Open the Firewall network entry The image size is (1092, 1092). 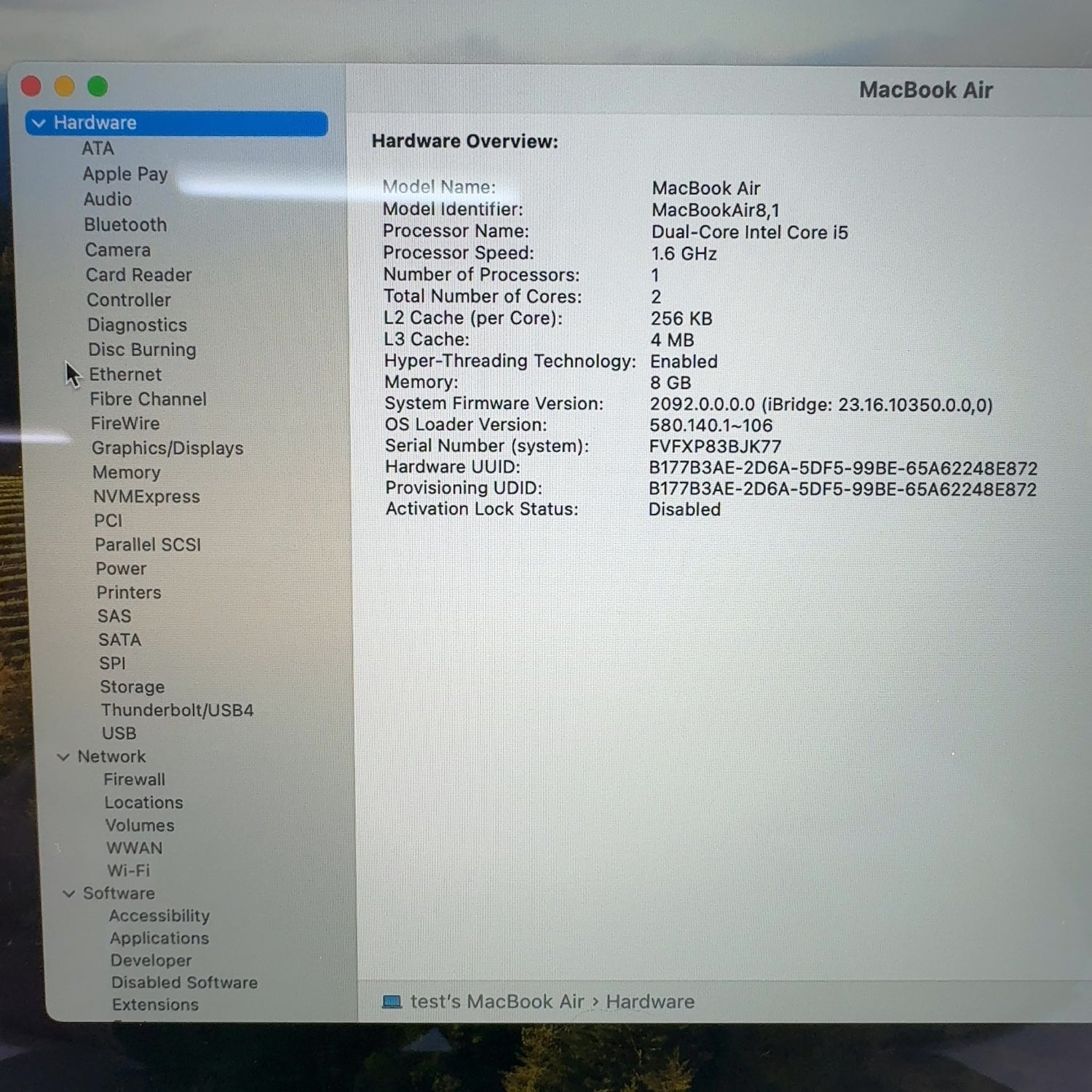pyautogui.click(x=134, y=780)
